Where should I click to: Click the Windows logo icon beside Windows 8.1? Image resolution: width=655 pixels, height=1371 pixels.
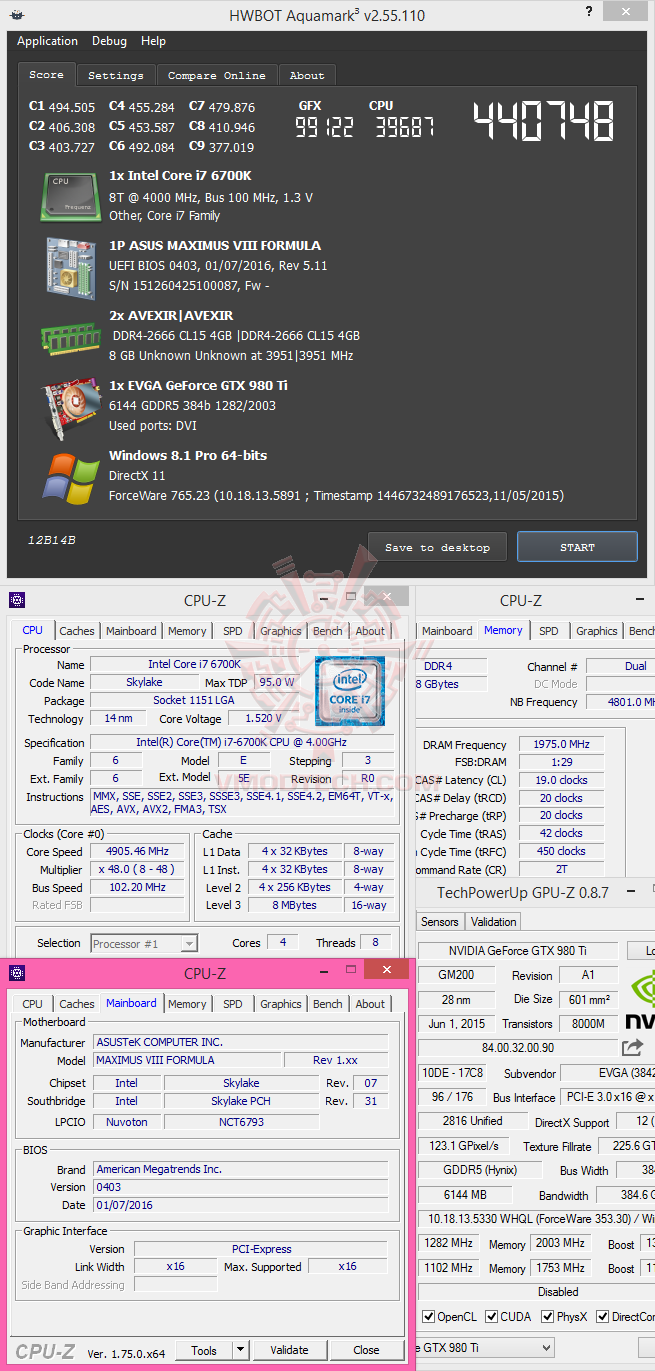70,477
